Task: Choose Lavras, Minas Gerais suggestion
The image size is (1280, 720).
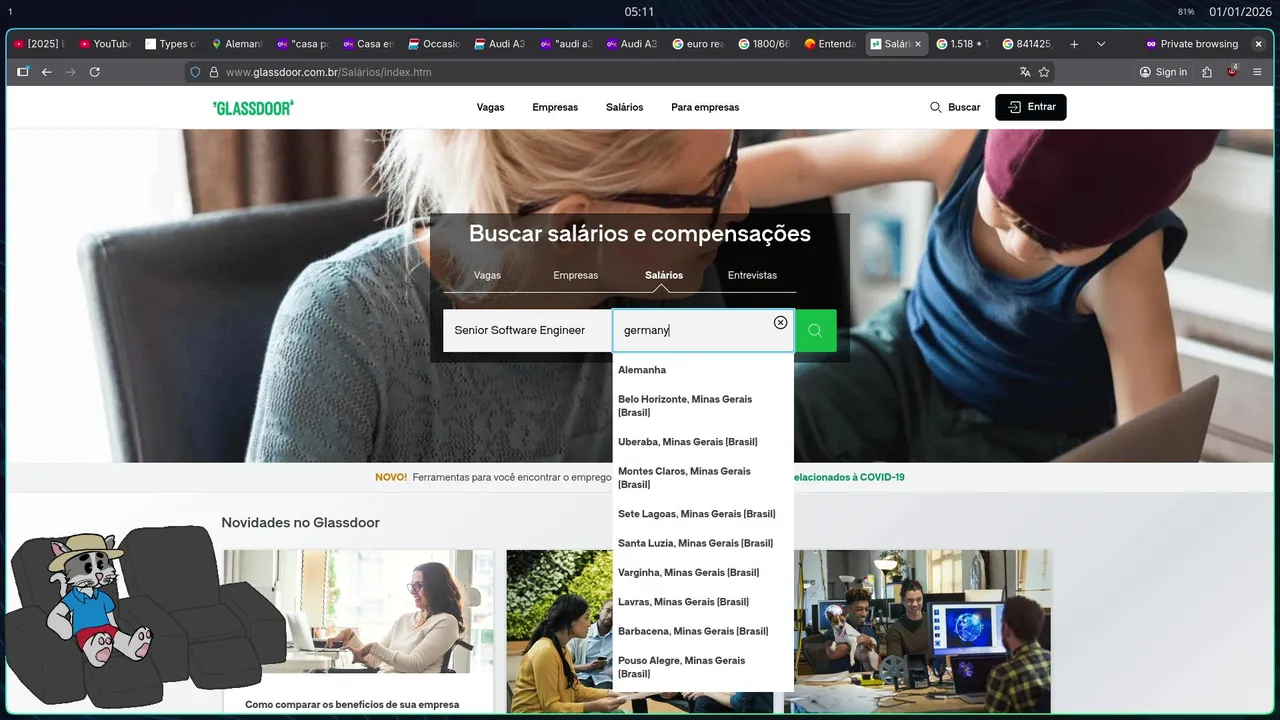Action: (703, 602)
